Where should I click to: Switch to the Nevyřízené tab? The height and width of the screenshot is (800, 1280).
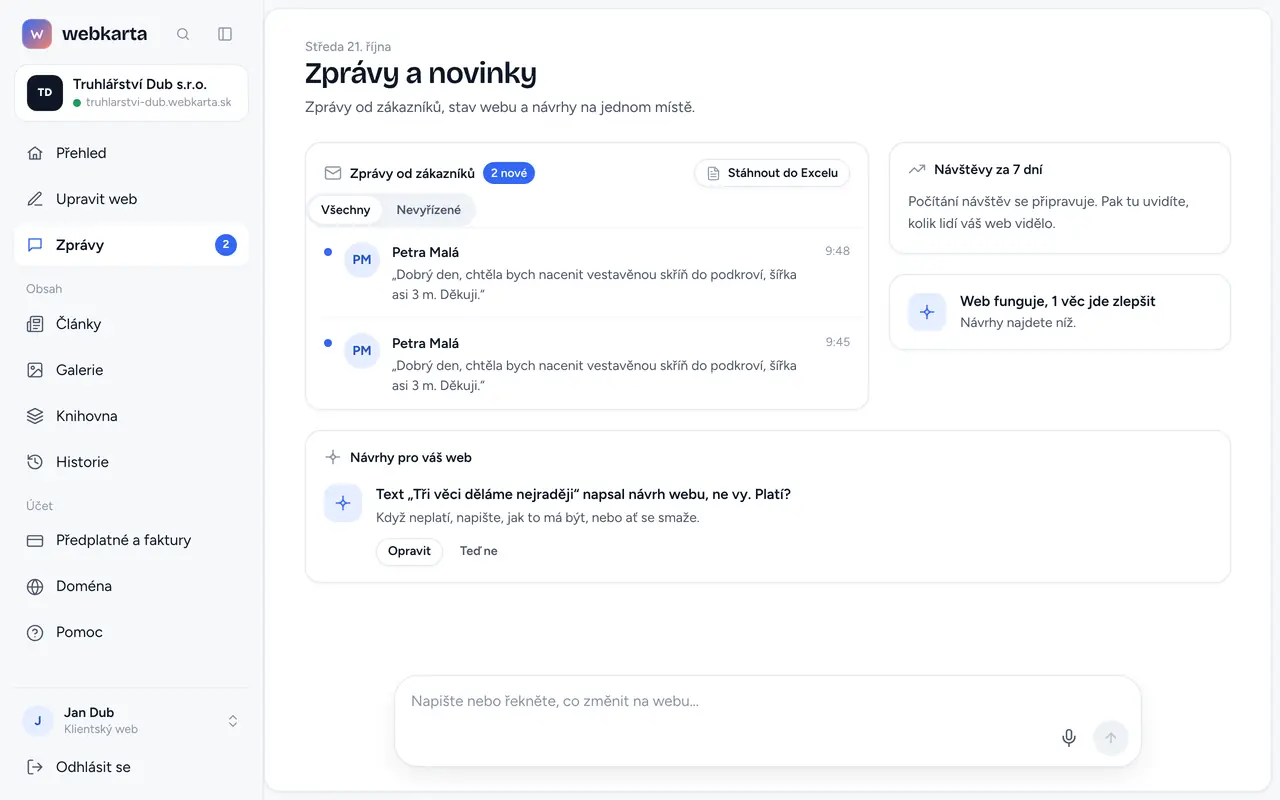tap(429, 210)
